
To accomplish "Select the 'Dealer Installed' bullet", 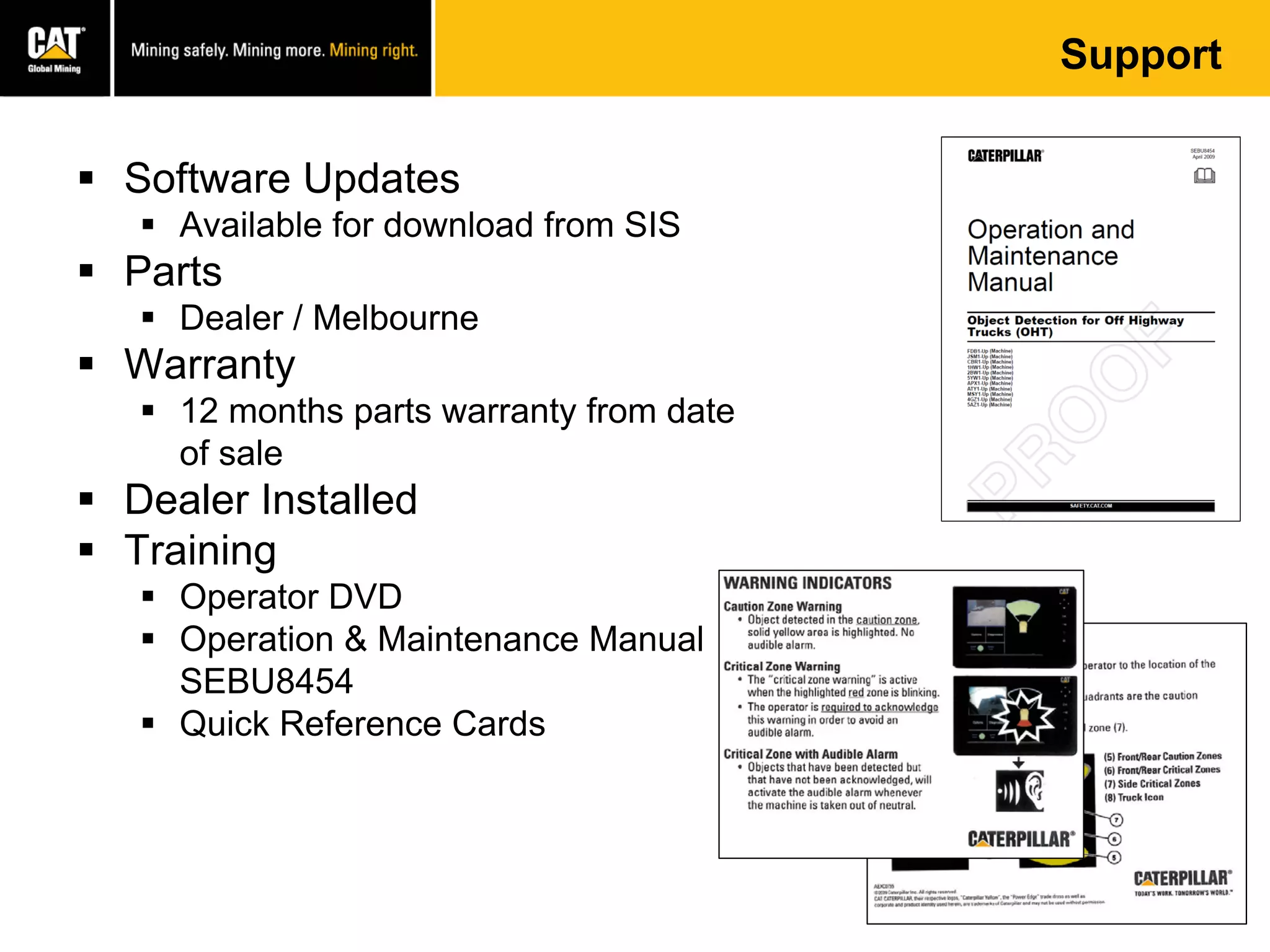I will click(x=270, y=500).
